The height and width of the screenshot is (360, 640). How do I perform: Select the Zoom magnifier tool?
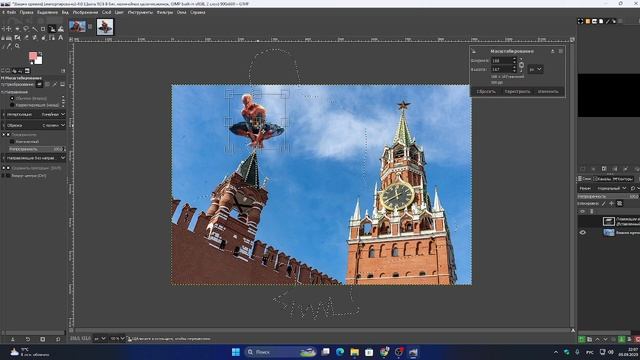point(17,46)
